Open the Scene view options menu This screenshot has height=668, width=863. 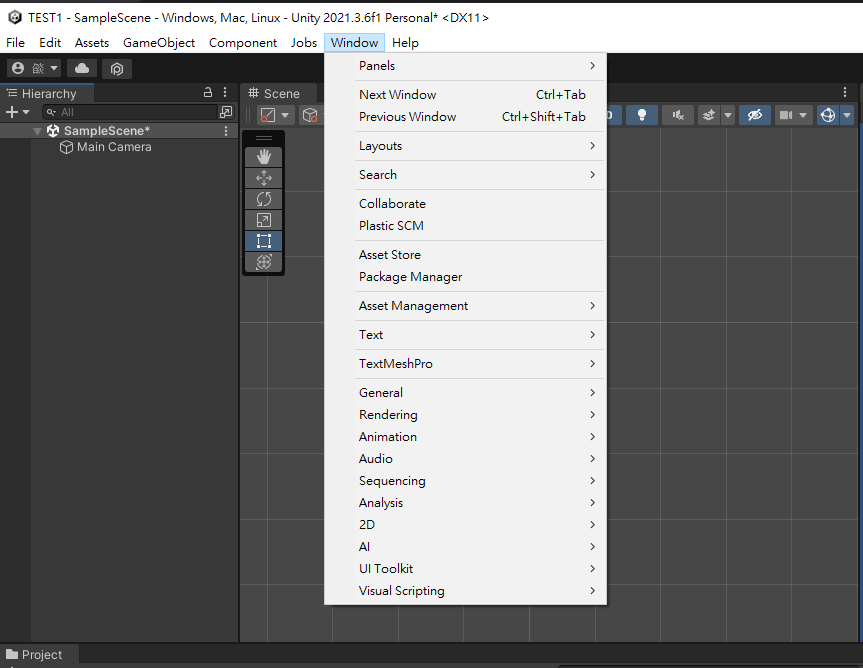point(845,92)
